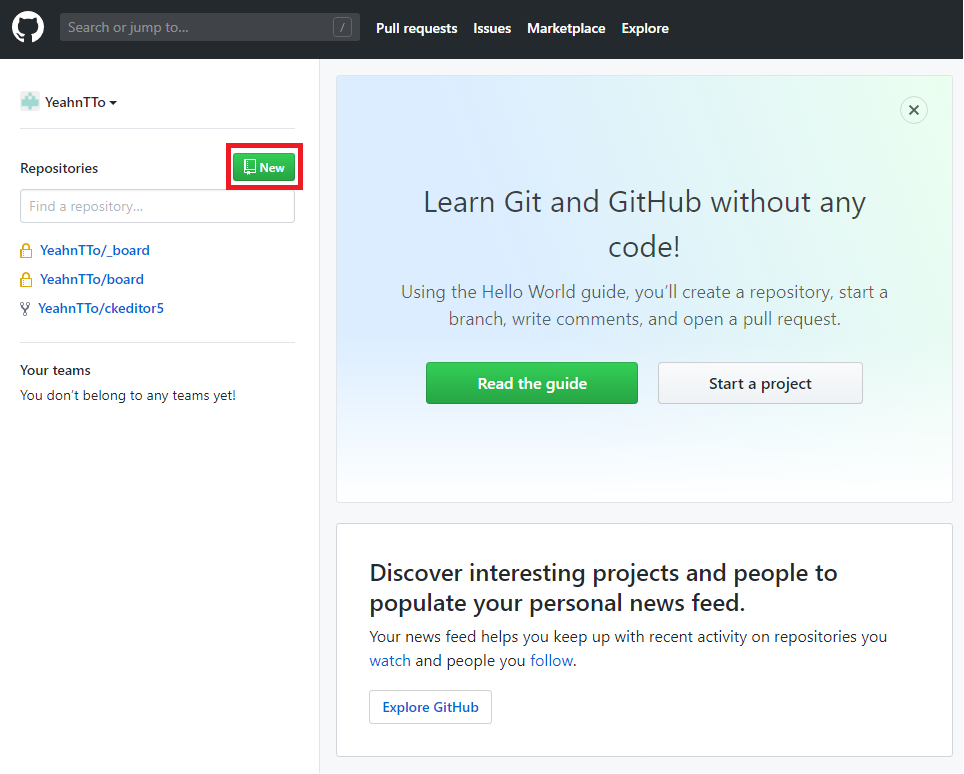Click the slash shortcut icon in search box
Viewport: 964px width, 774px height.
pos(342,27)
